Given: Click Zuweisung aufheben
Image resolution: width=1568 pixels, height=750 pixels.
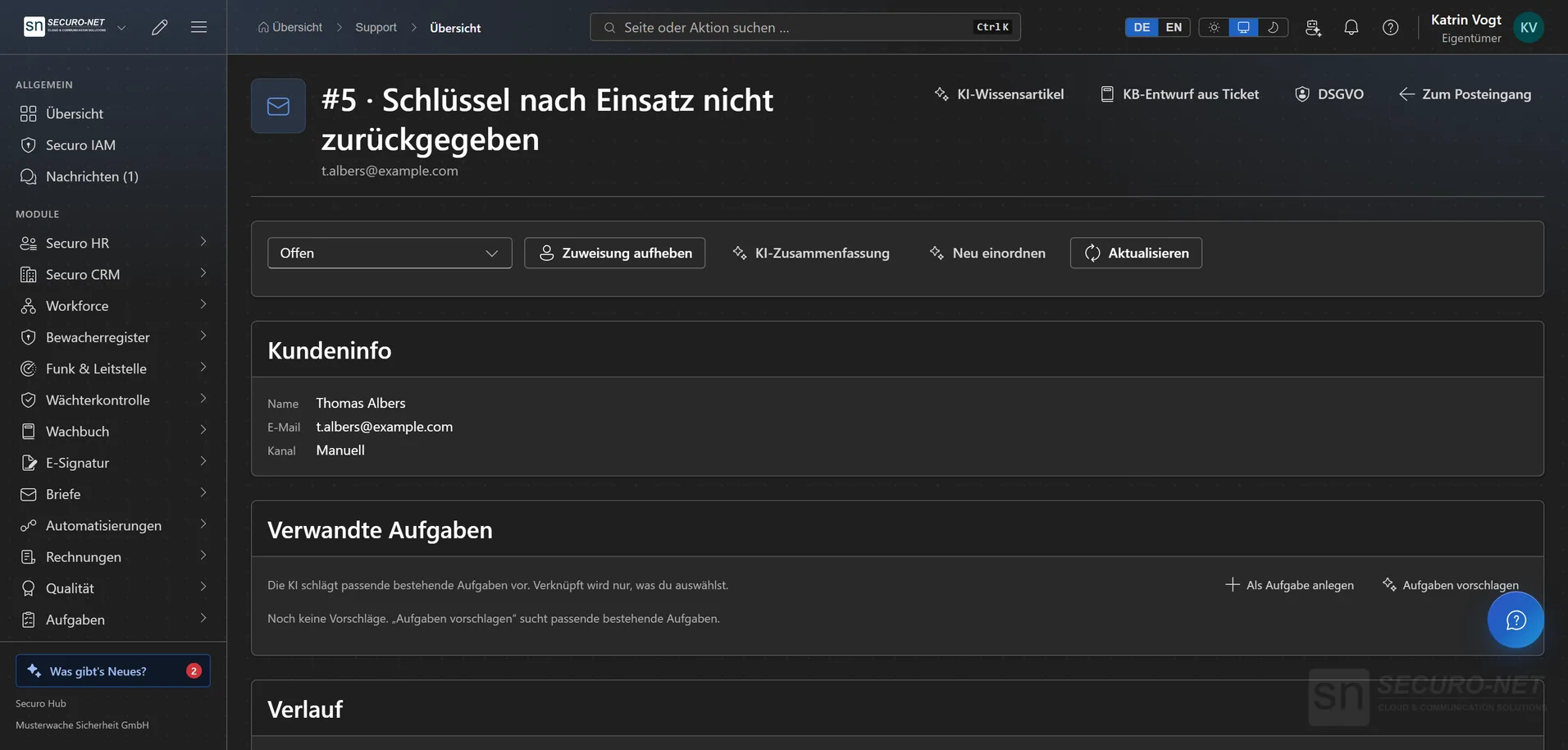Looking at the screenshot, I should (614, 253).
